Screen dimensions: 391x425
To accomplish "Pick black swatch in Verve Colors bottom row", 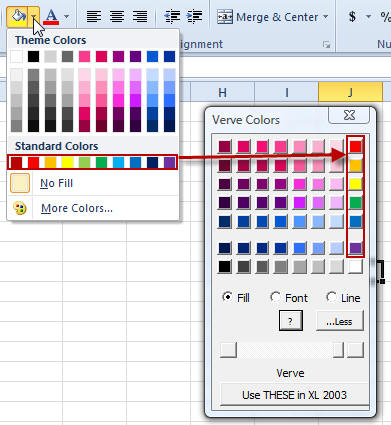I will pos(225,267).
